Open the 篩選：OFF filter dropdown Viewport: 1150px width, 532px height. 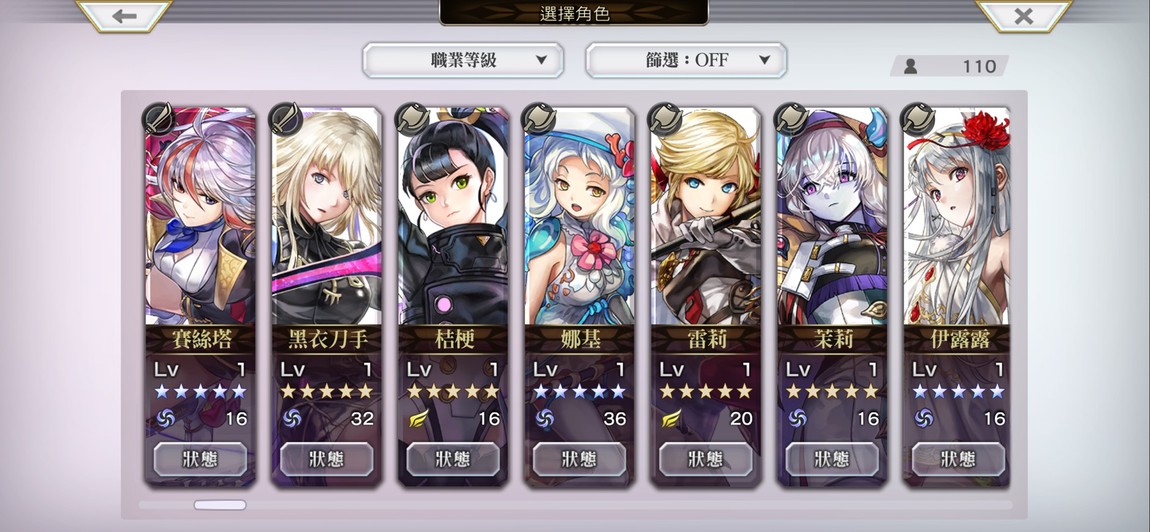tap(686, 60)
